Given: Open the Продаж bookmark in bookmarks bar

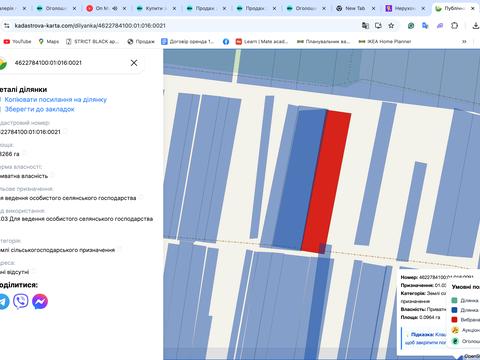Looking at the screenshot, I should click(141, 42).
